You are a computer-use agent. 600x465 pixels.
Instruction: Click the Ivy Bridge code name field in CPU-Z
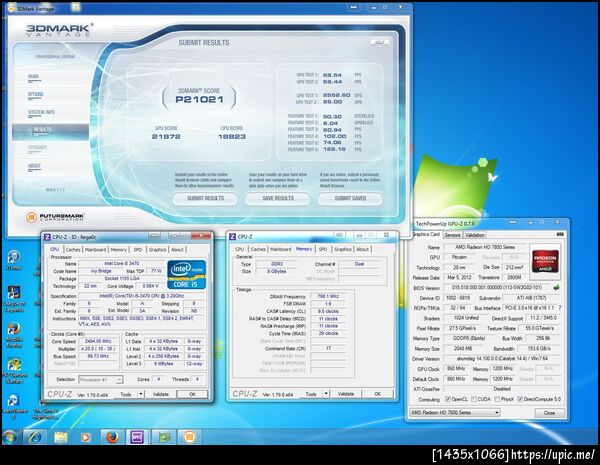102,271
